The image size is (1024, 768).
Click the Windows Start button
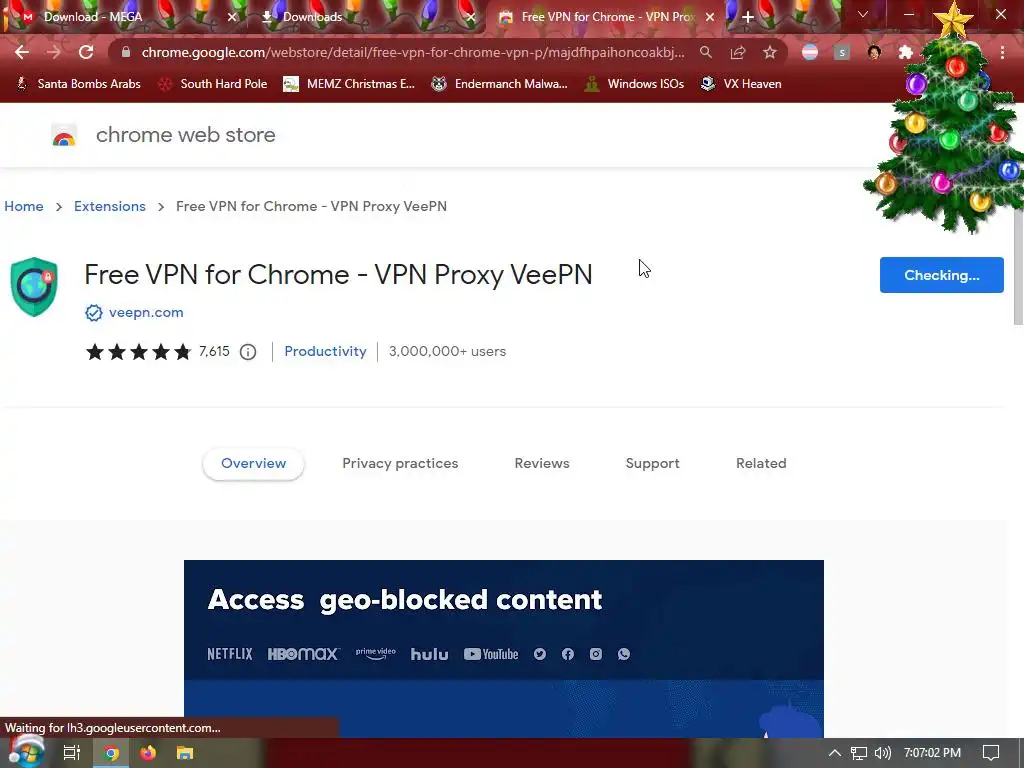[x=27, y=752]
